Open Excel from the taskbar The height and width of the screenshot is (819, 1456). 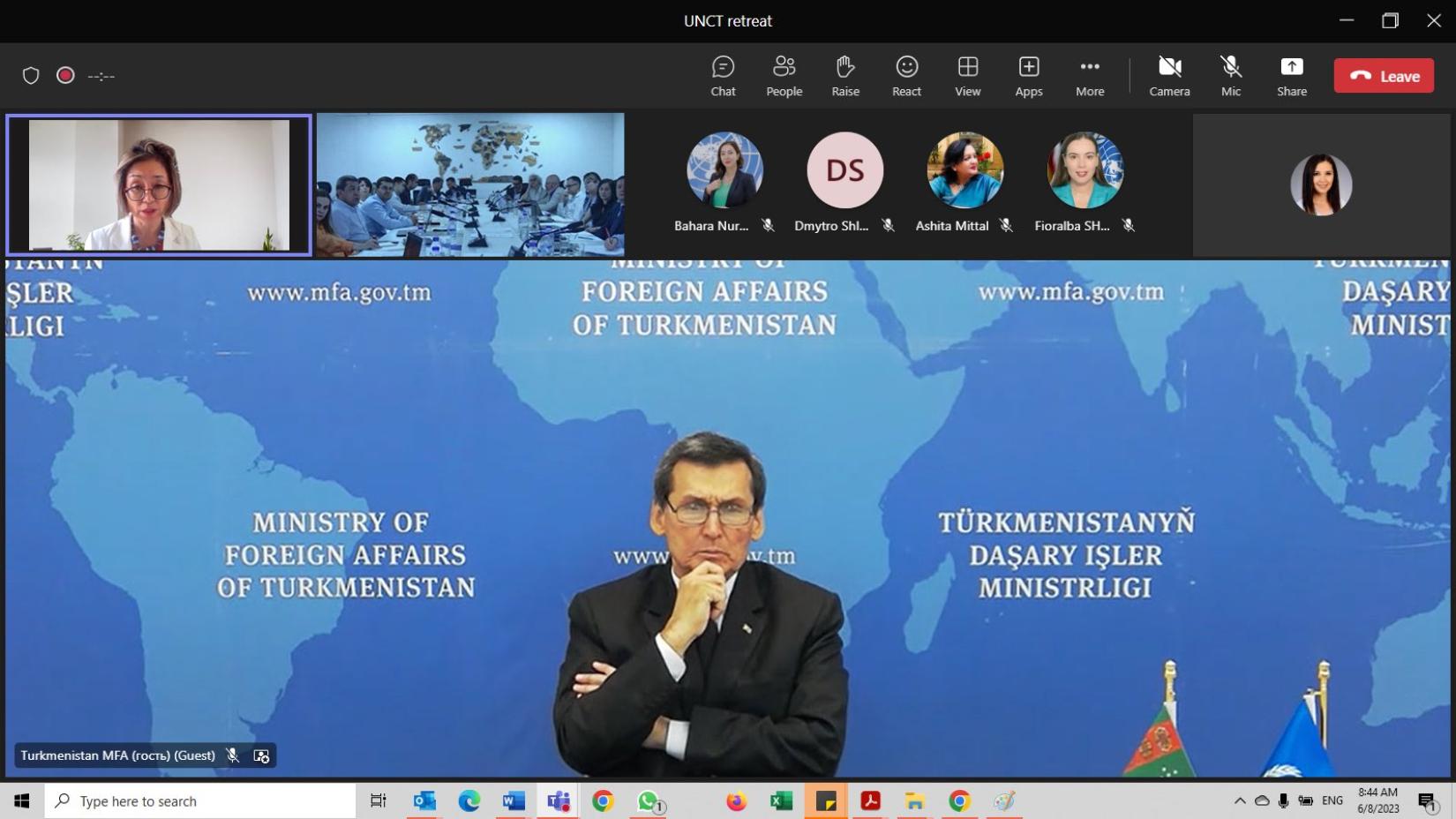(x=781, y=800)
